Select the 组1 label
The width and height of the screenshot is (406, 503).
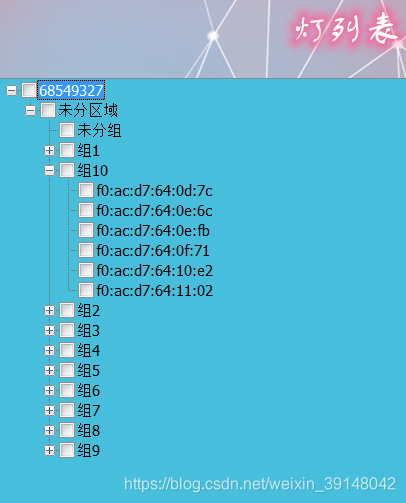click(89, 151)
